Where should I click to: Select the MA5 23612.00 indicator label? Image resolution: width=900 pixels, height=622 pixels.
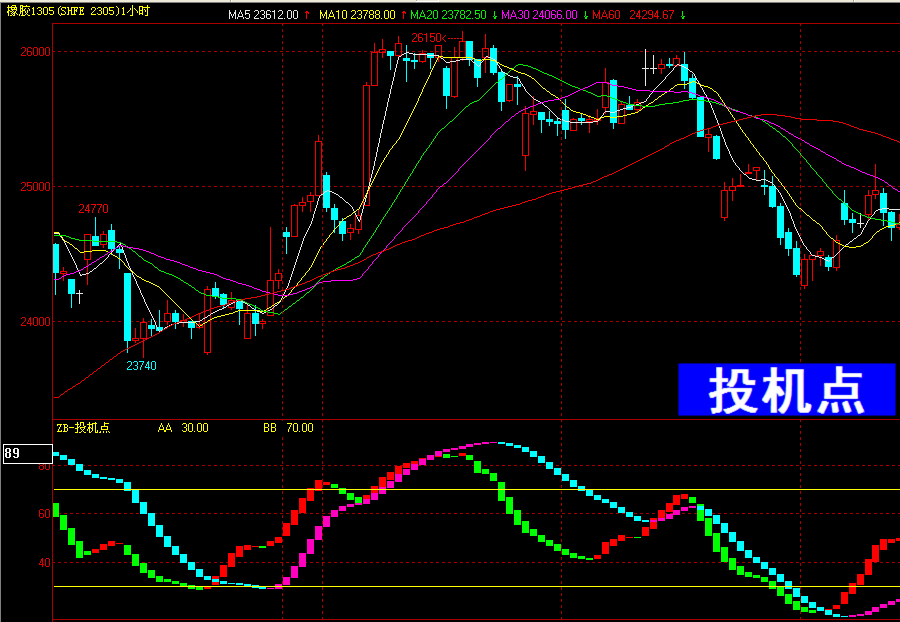click(x=263, y=15)
